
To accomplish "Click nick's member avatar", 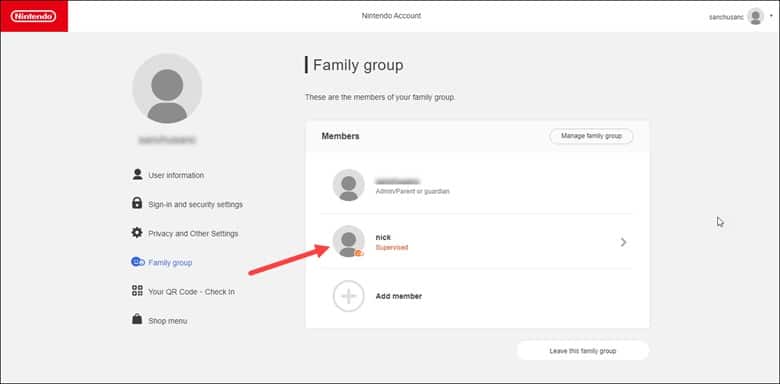I will (349, 241).
